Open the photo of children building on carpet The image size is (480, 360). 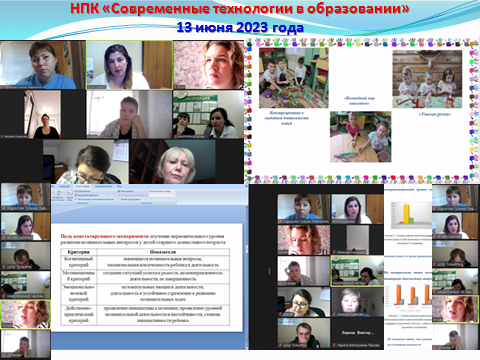pos(294,78)
